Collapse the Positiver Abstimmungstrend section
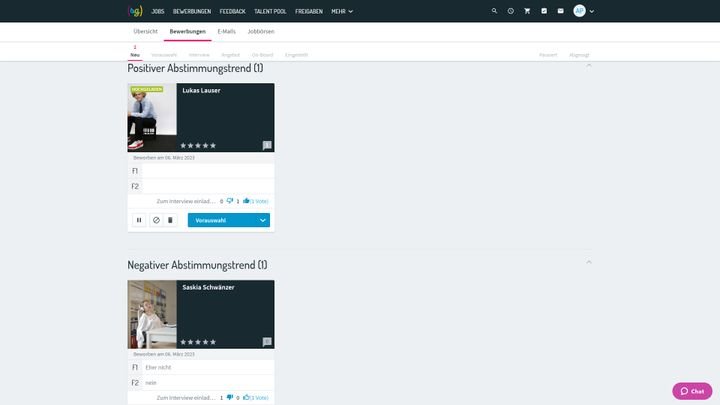 click(588, 66)
